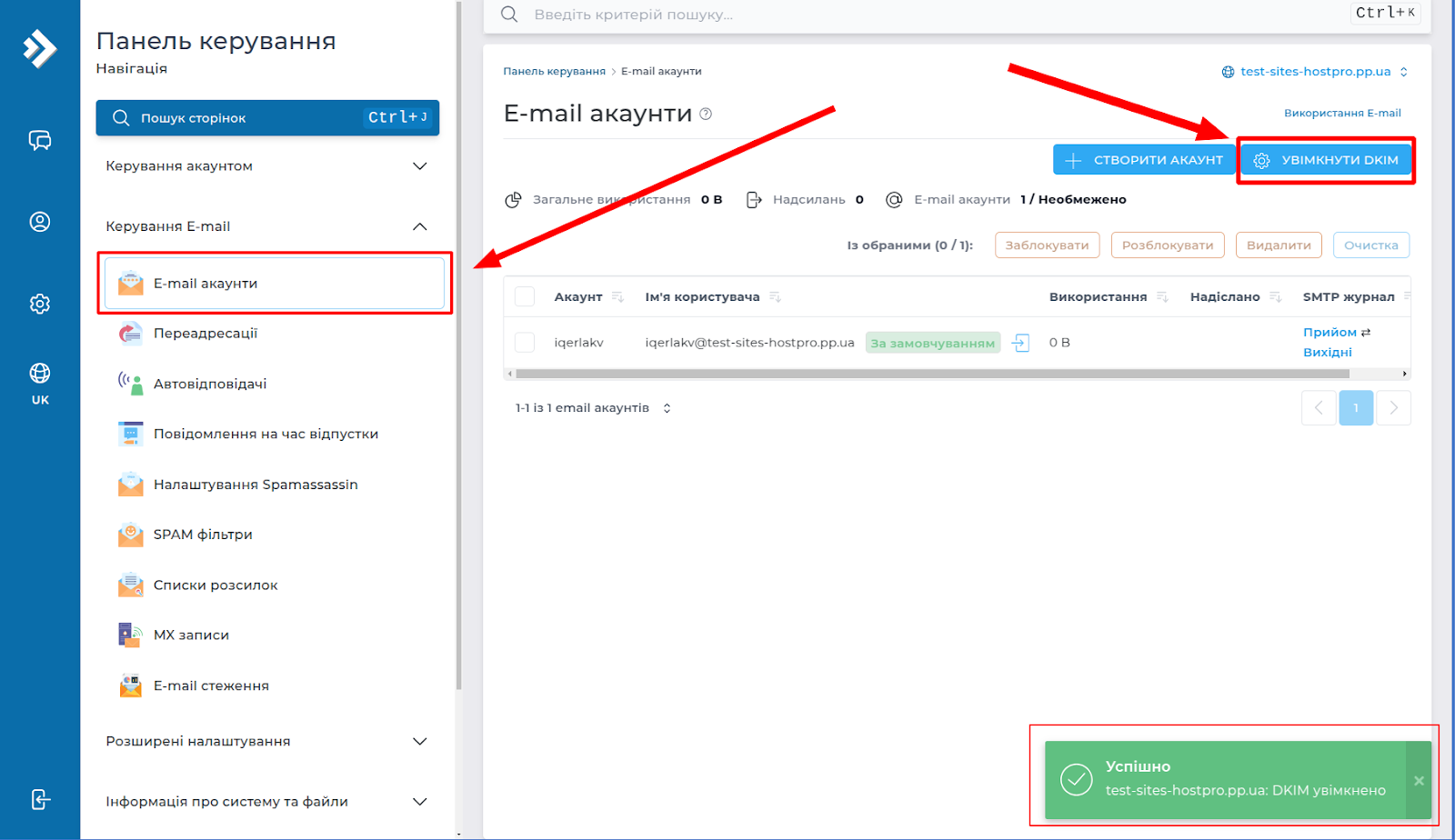Sort by Акаунт column sort icon
Screen dimensions: 1455x840
tap(617, 297)
